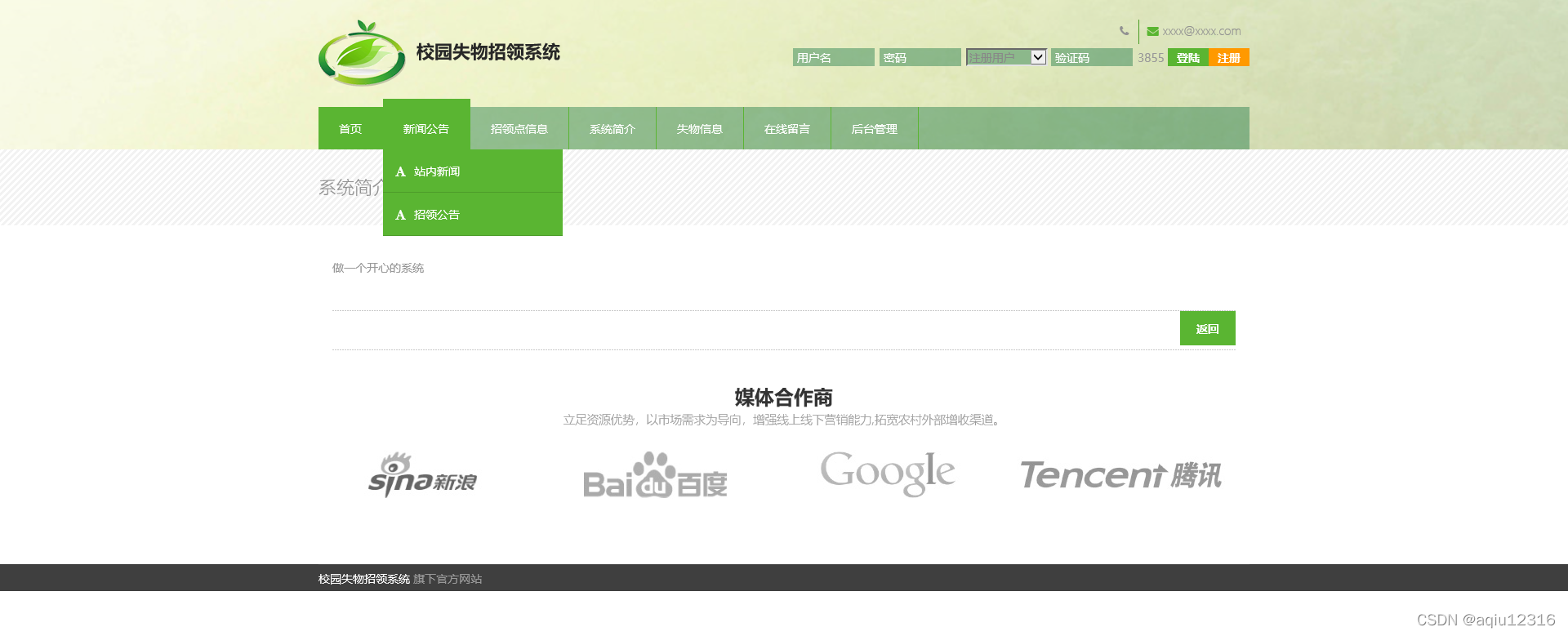This screenshot has height=636, width=1568.
Task: Open the Tencent 腾讯 partner logo
Action: point(1120,474)
